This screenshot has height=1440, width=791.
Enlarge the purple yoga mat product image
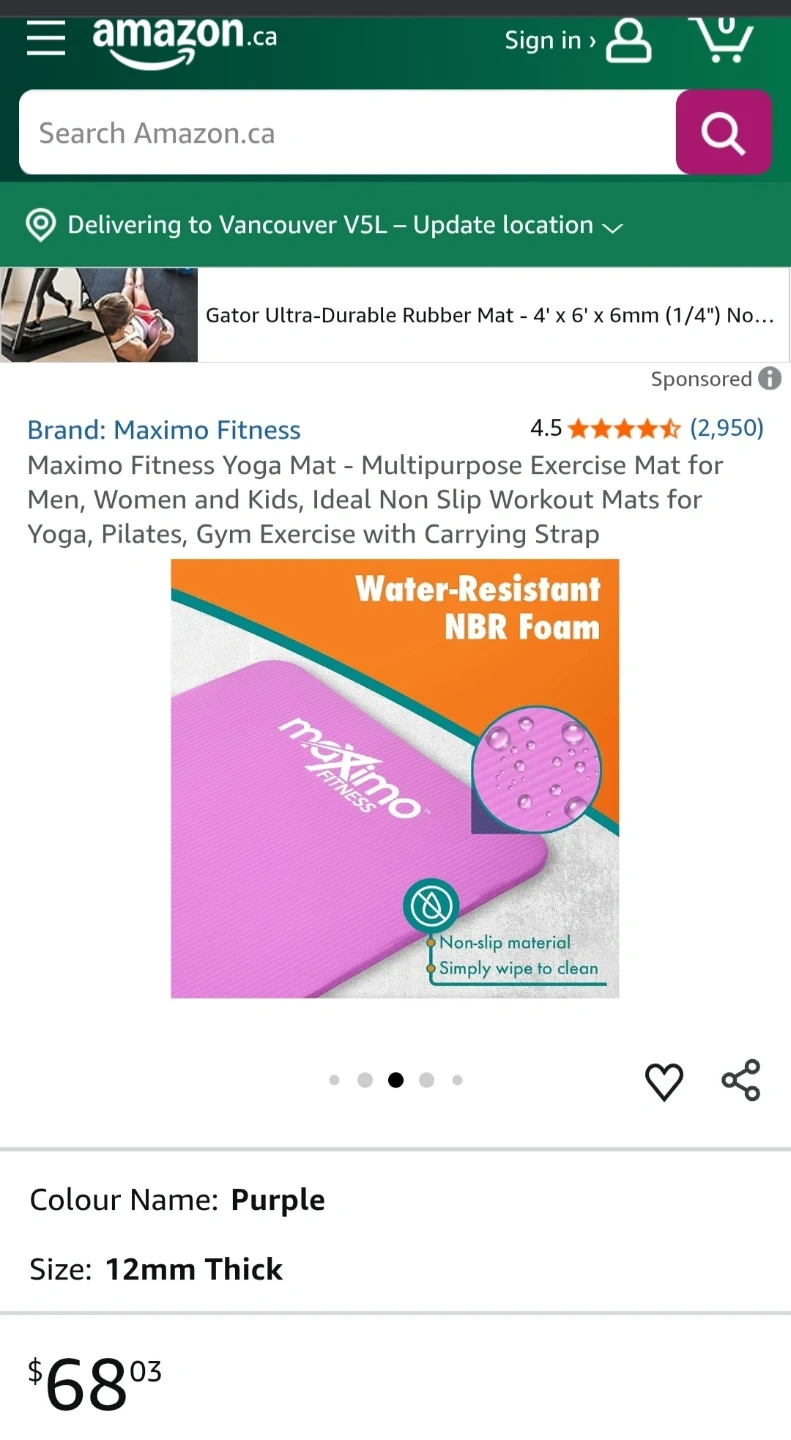(x=395, y=778)
